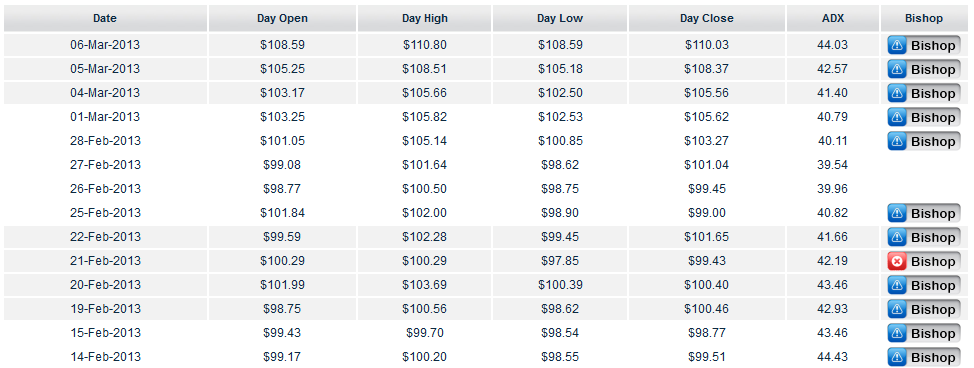Click the Bishop alert icon for 04-Mar-2013

[897, 93]
